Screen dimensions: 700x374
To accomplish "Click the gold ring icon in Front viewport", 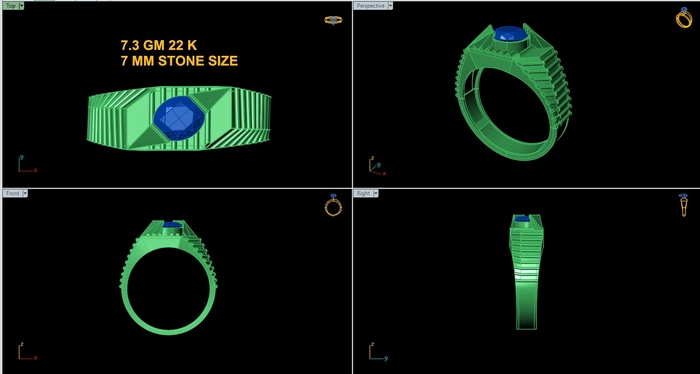I will [333, 205].
